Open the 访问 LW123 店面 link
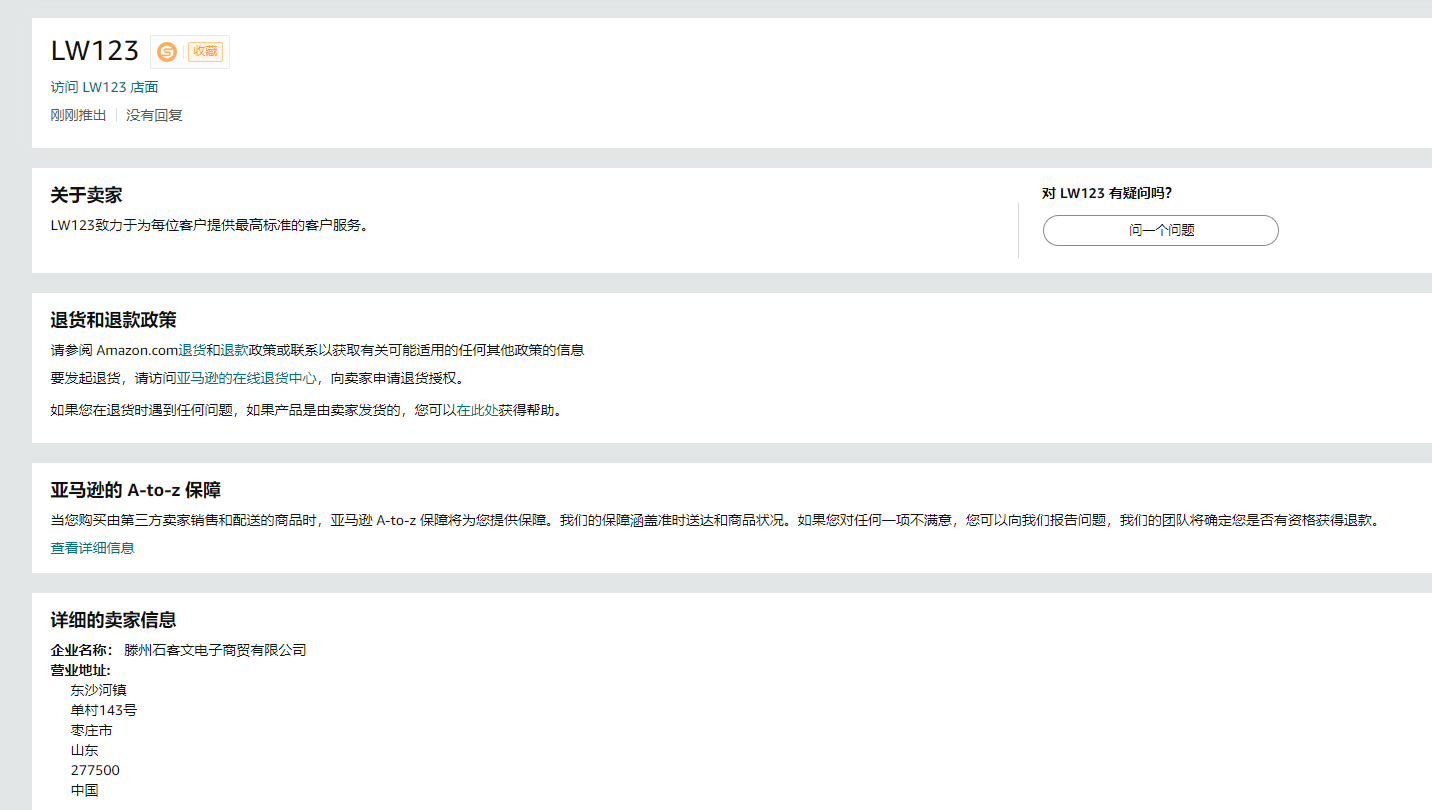 (105, 87)
